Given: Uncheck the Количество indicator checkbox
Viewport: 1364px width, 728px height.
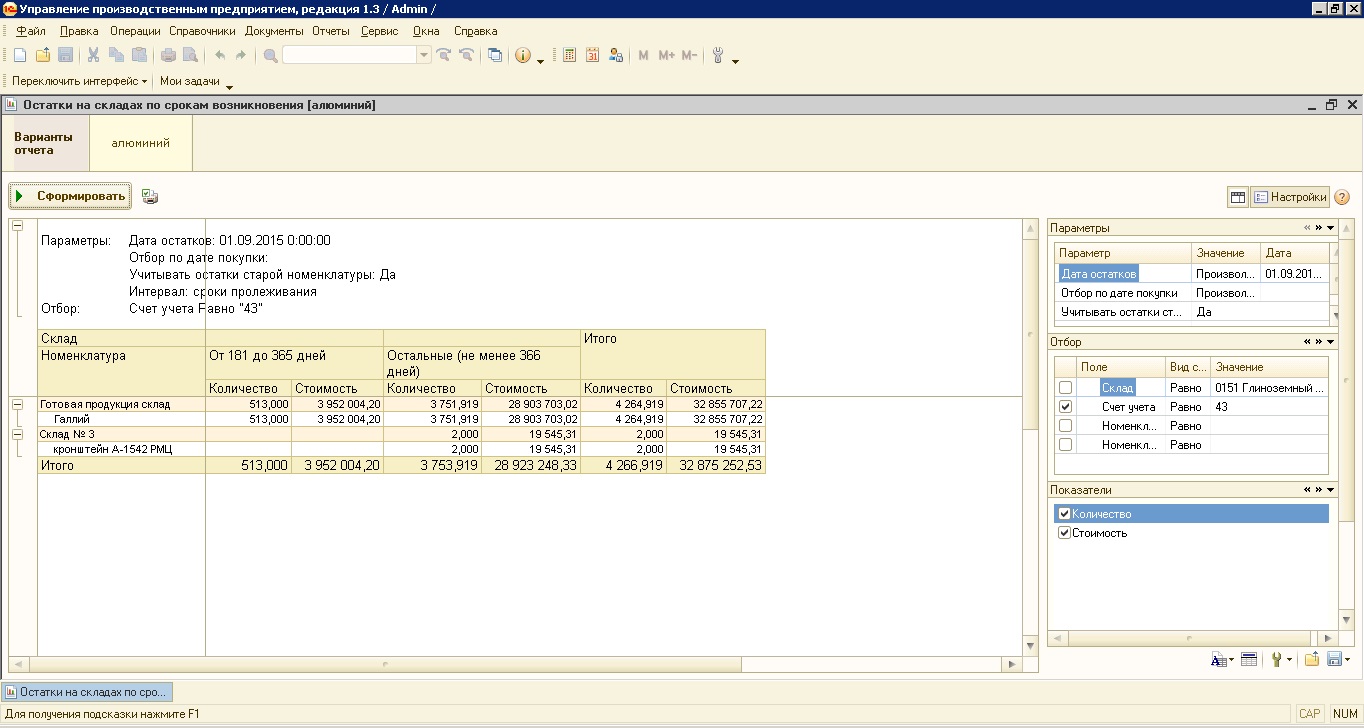Looking at the screenshot, I should (x=1064, y=514).
